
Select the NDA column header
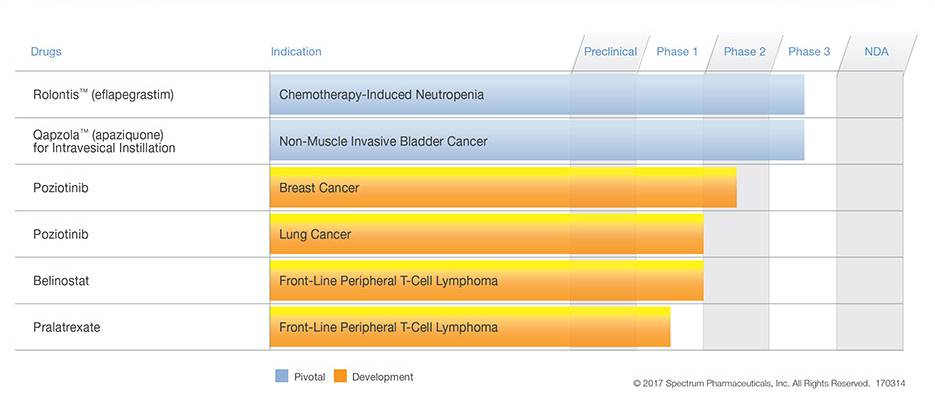876,52
